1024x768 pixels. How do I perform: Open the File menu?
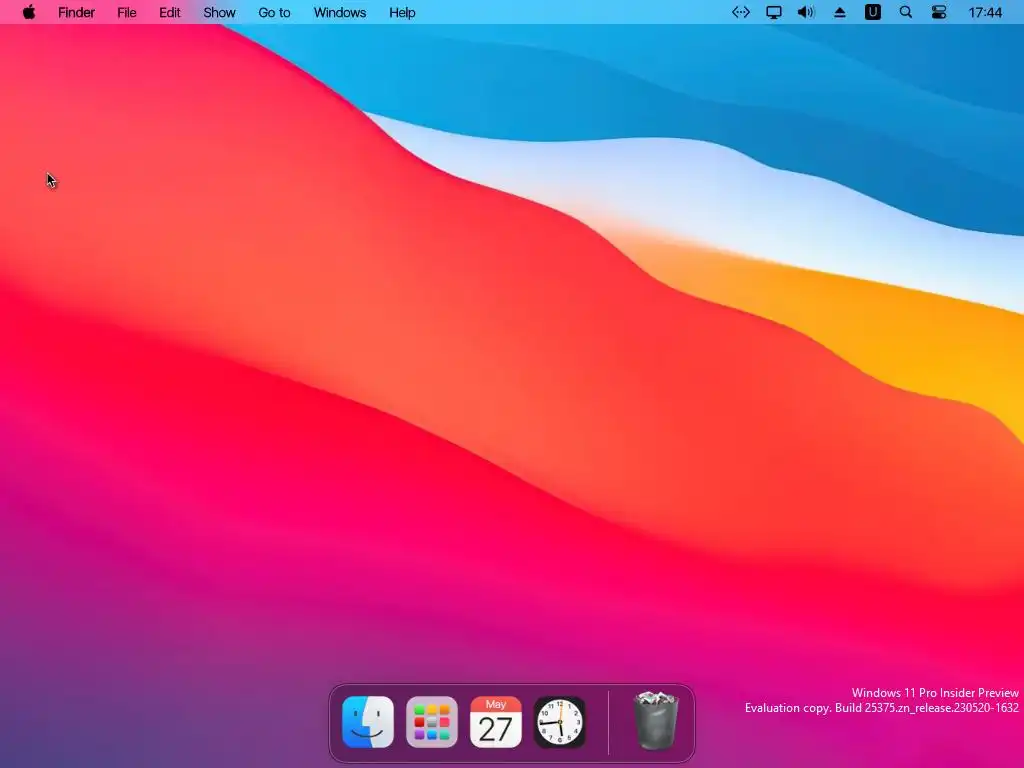[x=127, y=12]
